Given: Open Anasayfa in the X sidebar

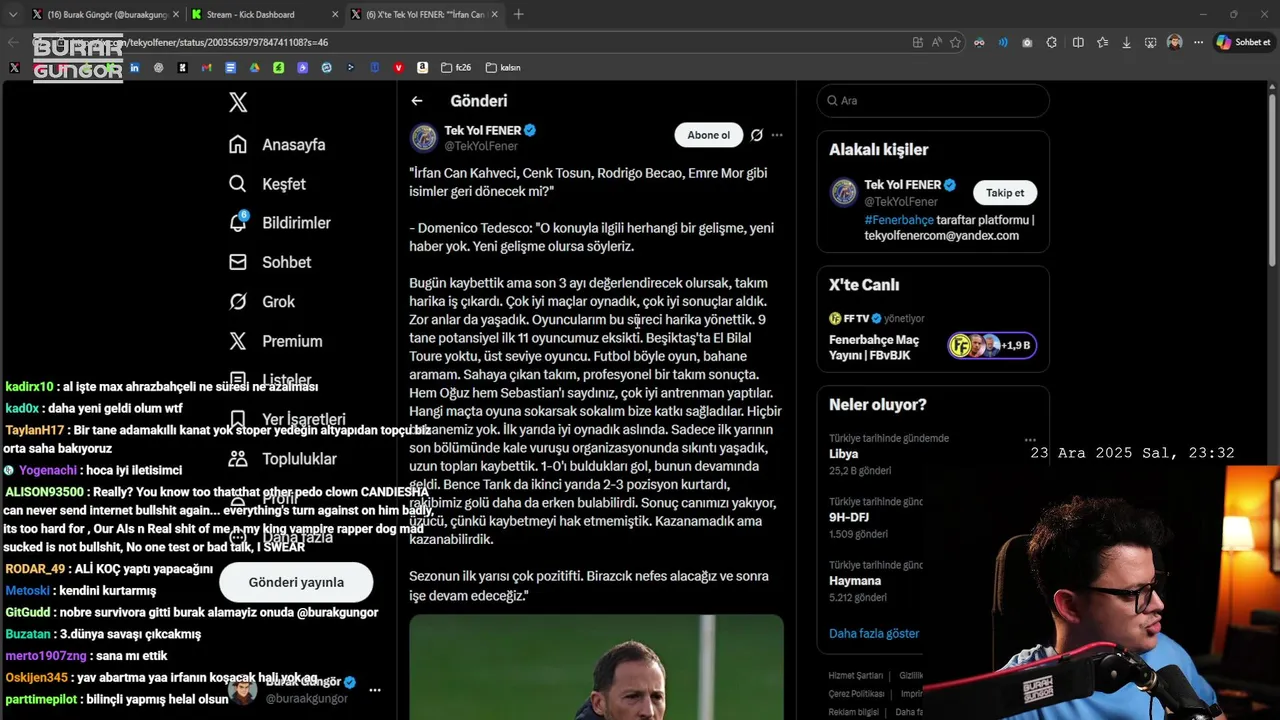Looking at the screenshot, I should pos(277,145).
